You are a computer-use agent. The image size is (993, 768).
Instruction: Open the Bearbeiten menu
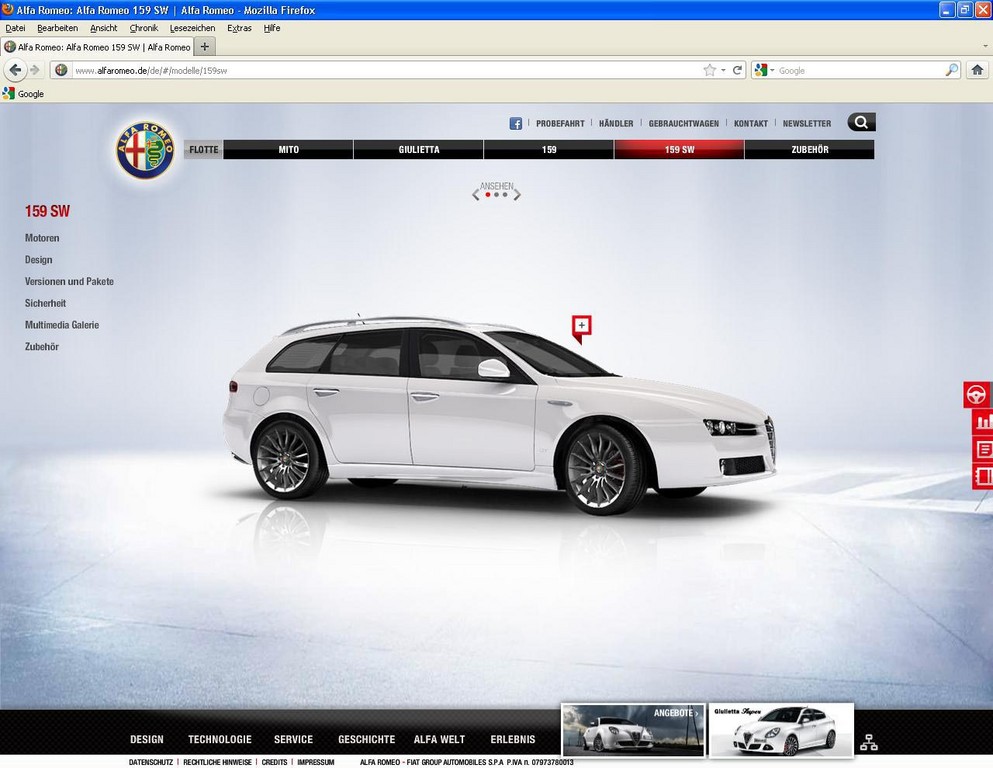point(58,28)
